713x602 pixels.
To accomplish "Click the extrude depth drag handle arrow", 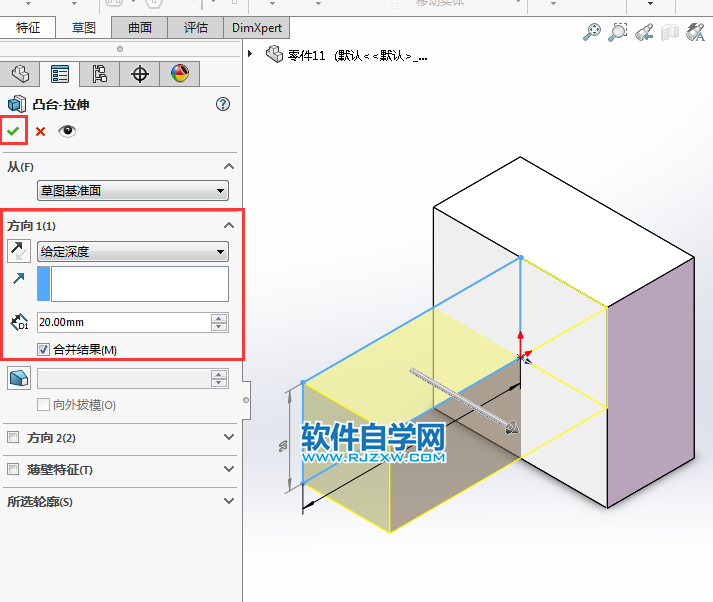I will [x=511, y=427].
